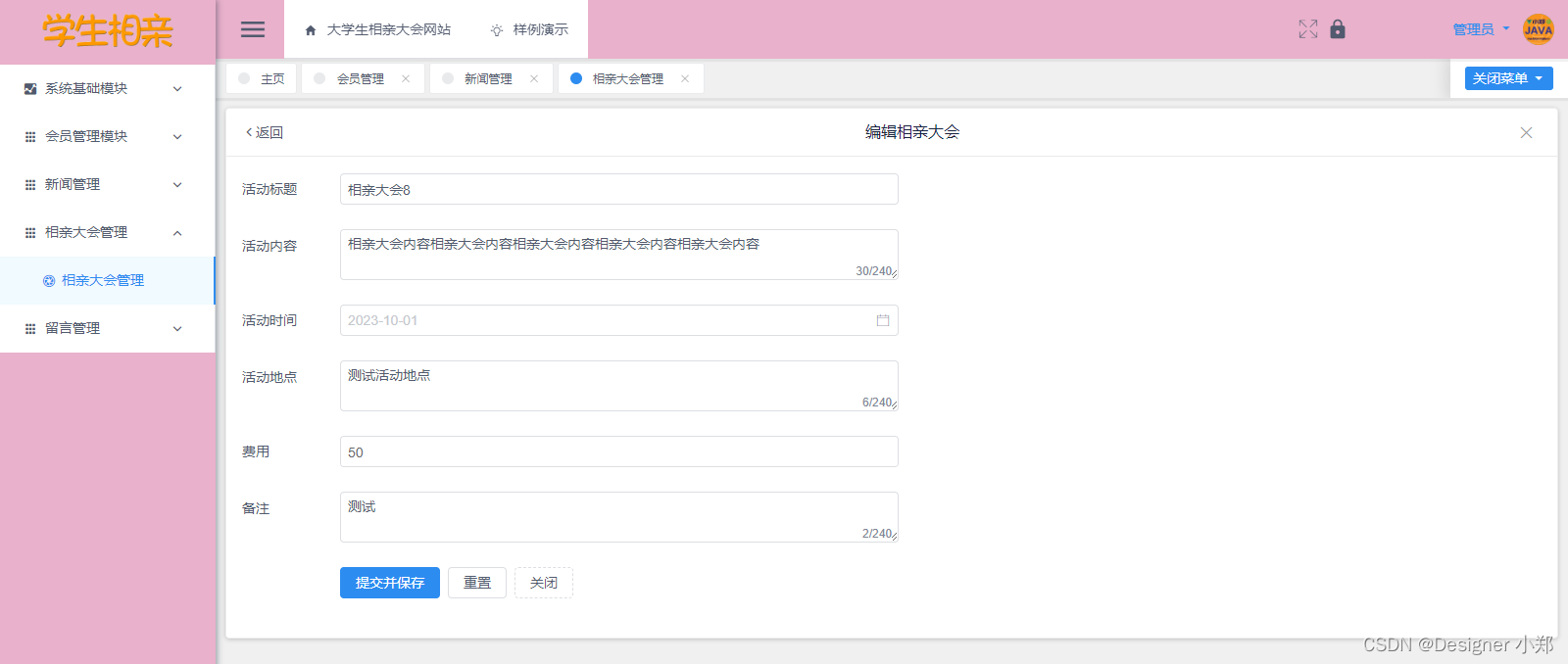Click the 活动时间 label
The image size is (1568, 664).
[269, 320]
